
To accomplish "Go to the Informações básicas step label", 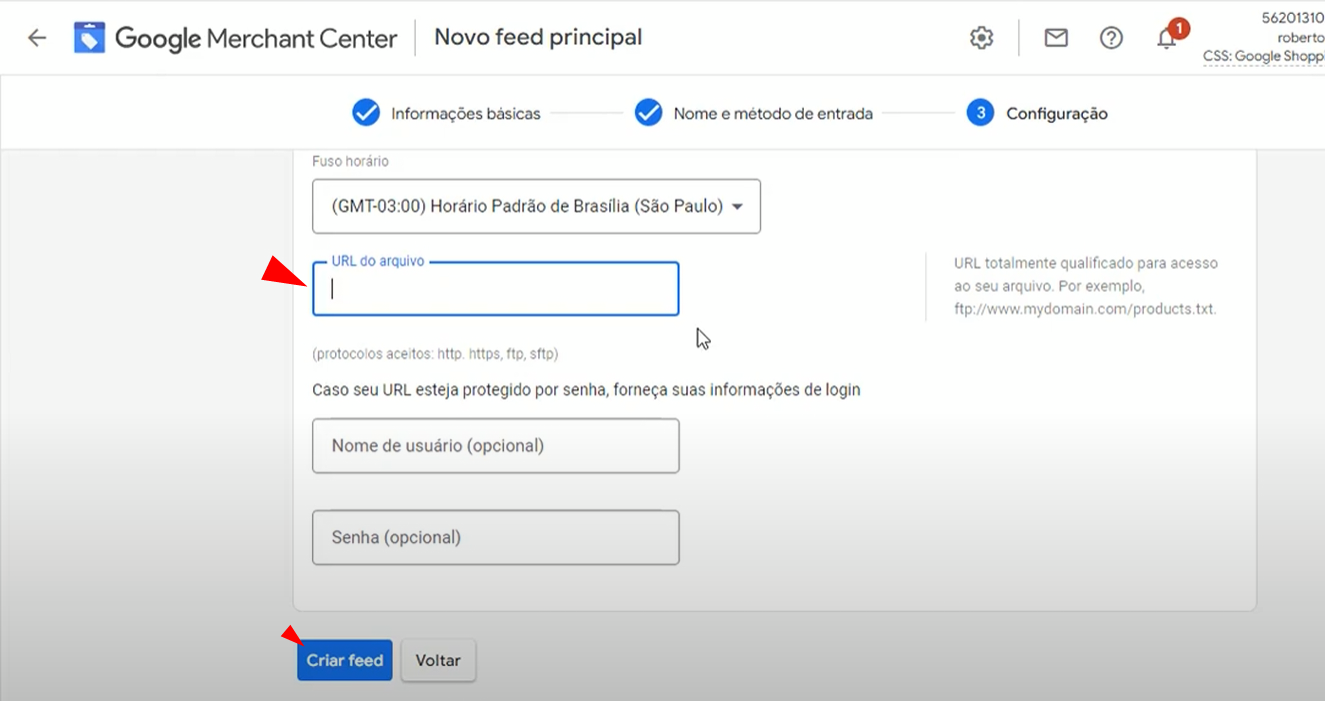I will (x=465, y=114).
